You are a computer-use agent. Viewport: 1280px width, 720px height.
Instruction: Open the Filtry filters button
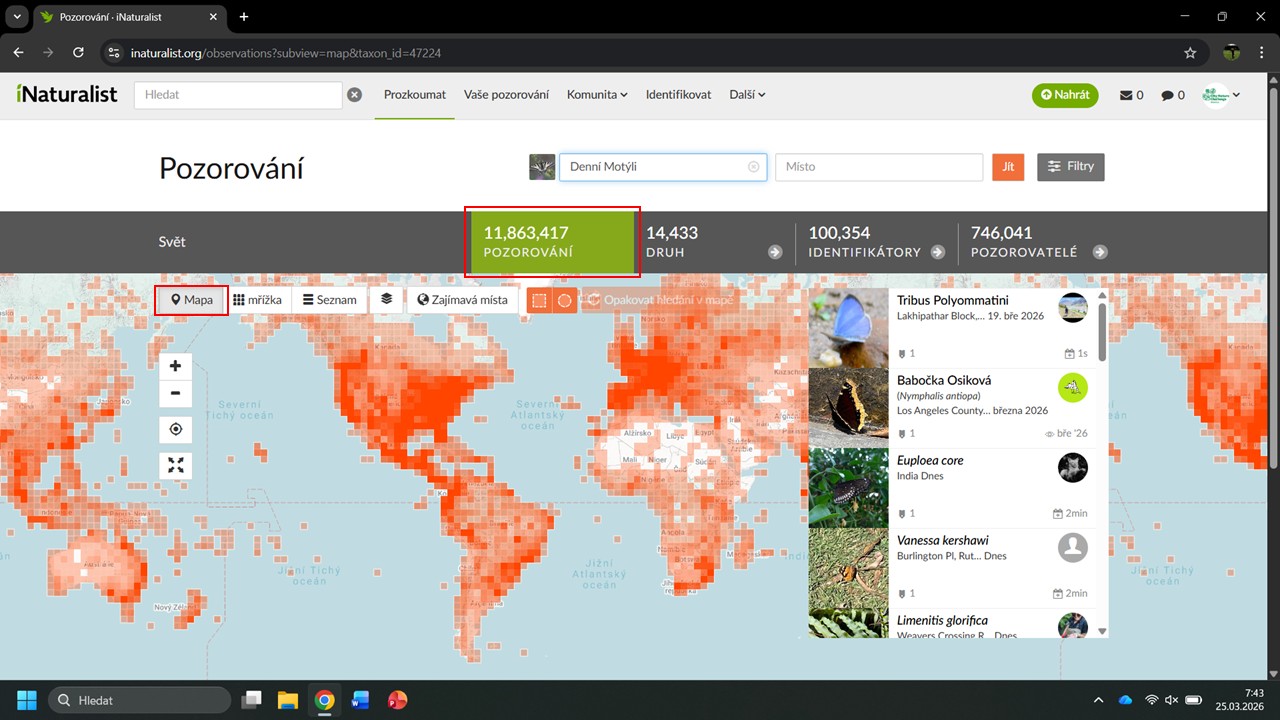tap(1071, 167)
